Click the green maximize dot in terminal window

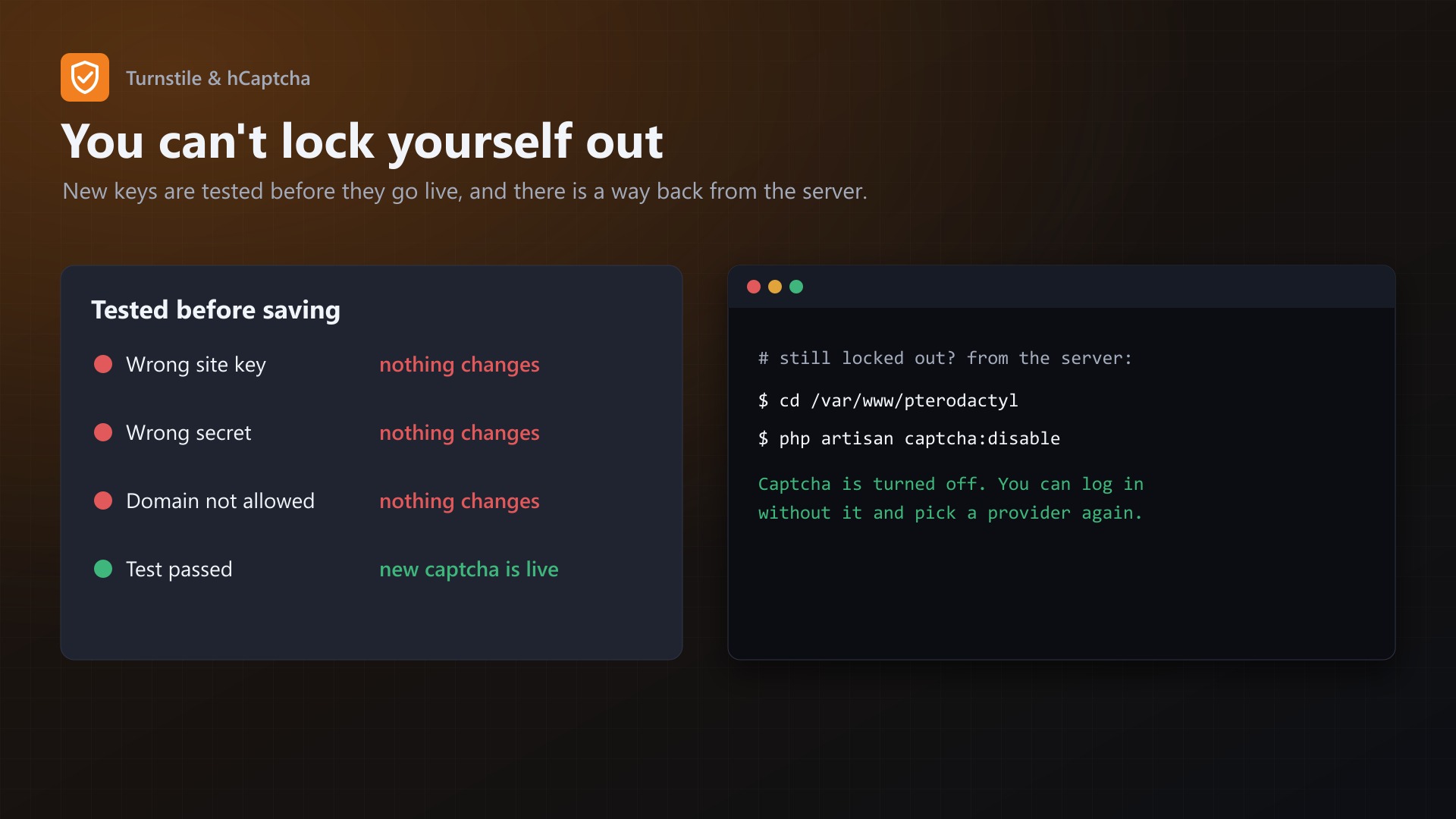(x=796, y=287)
